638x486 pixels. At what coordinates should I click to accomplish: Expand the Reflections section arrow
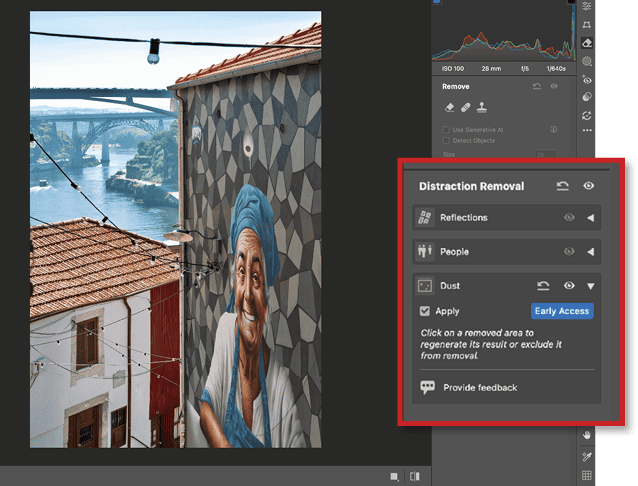[x=590, y=218]
